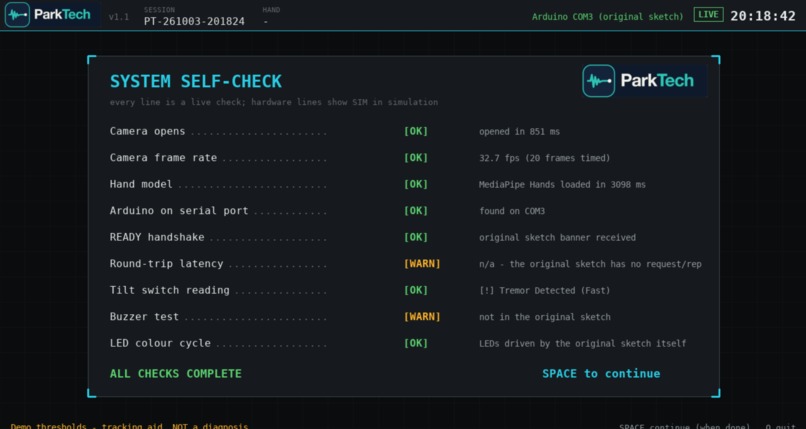Select the 'Camera opens' check row label
The image size is (806, 429).
point(148,131)
